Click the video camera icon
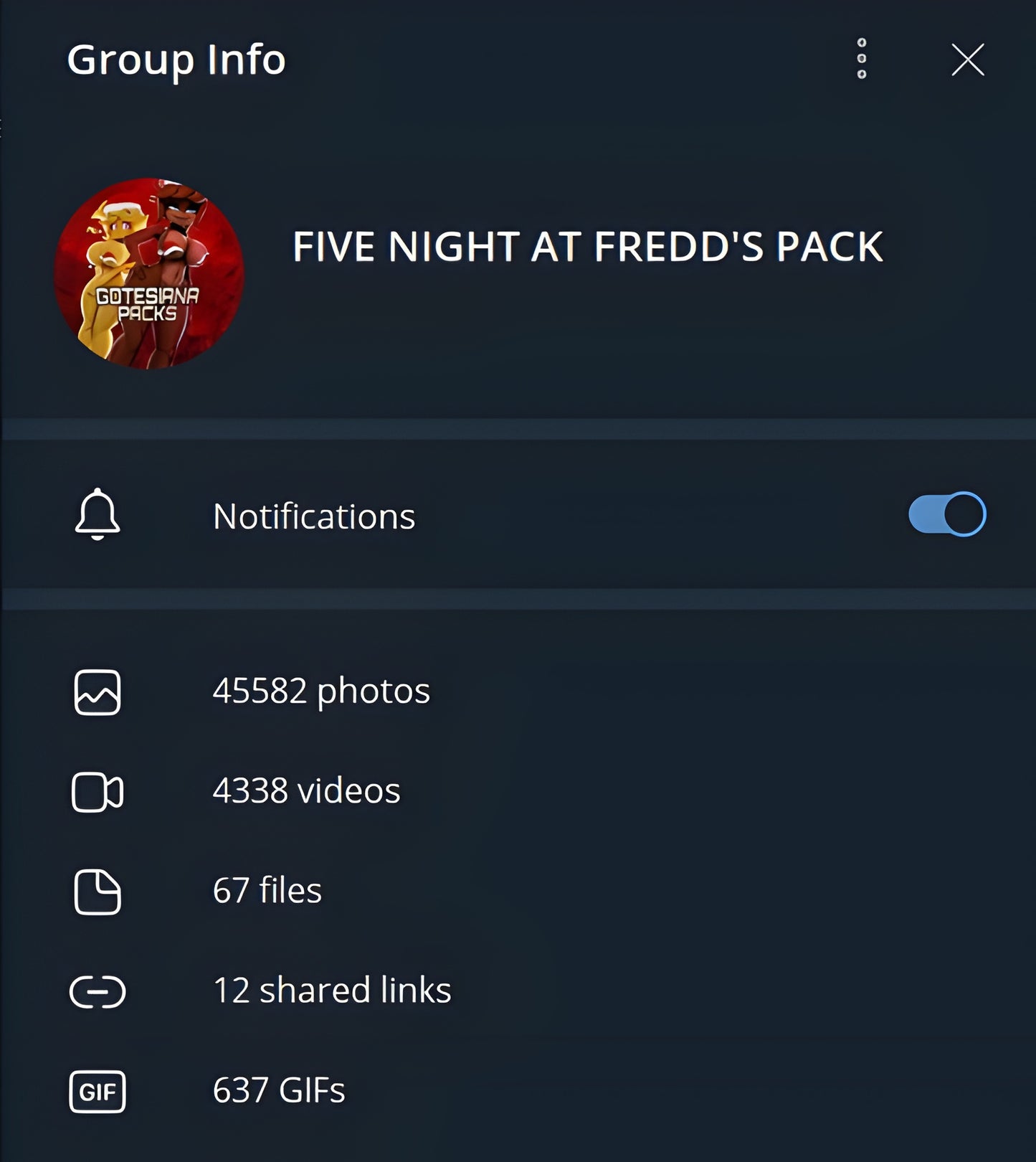Viewport: 1036px width, 1162px height. point(98,792)
